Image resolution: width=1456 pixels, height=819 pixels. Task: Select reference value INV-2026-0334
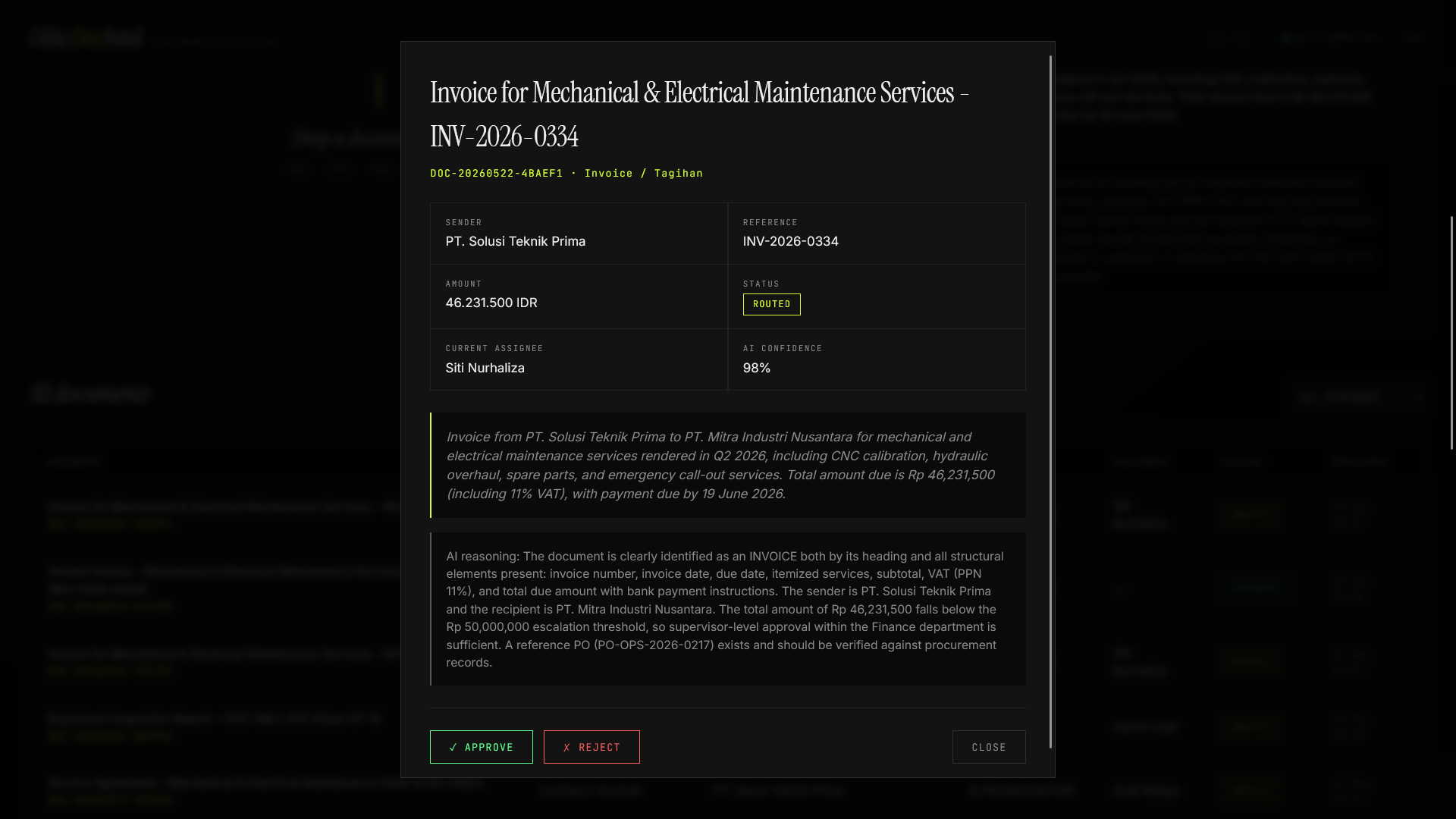point(791,241)
